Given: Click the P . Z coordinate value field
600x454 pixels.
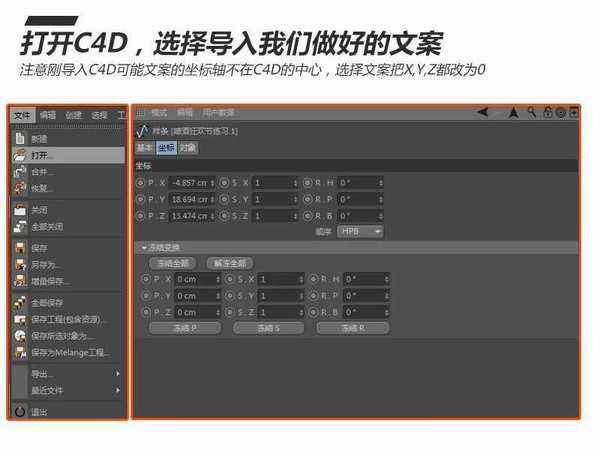Looking at the screenshot, I should (x=188, y=215).
